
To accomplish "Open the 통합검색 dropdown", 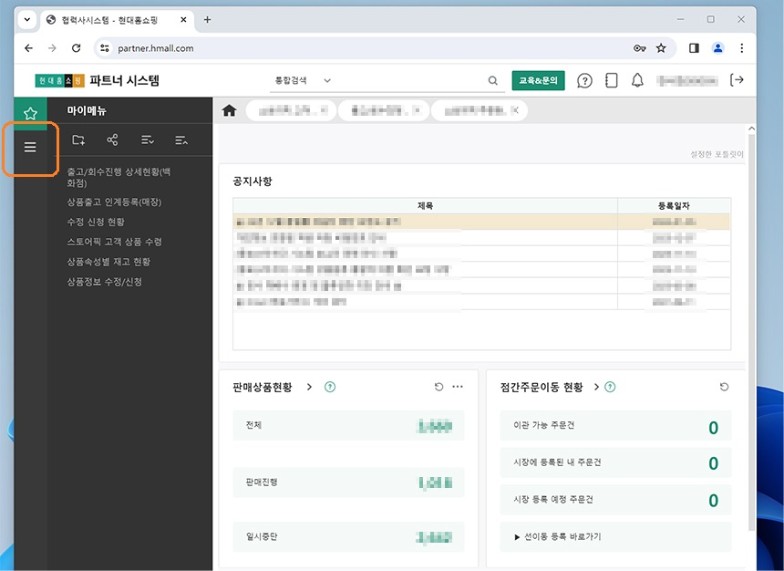I will click(302, 80).
